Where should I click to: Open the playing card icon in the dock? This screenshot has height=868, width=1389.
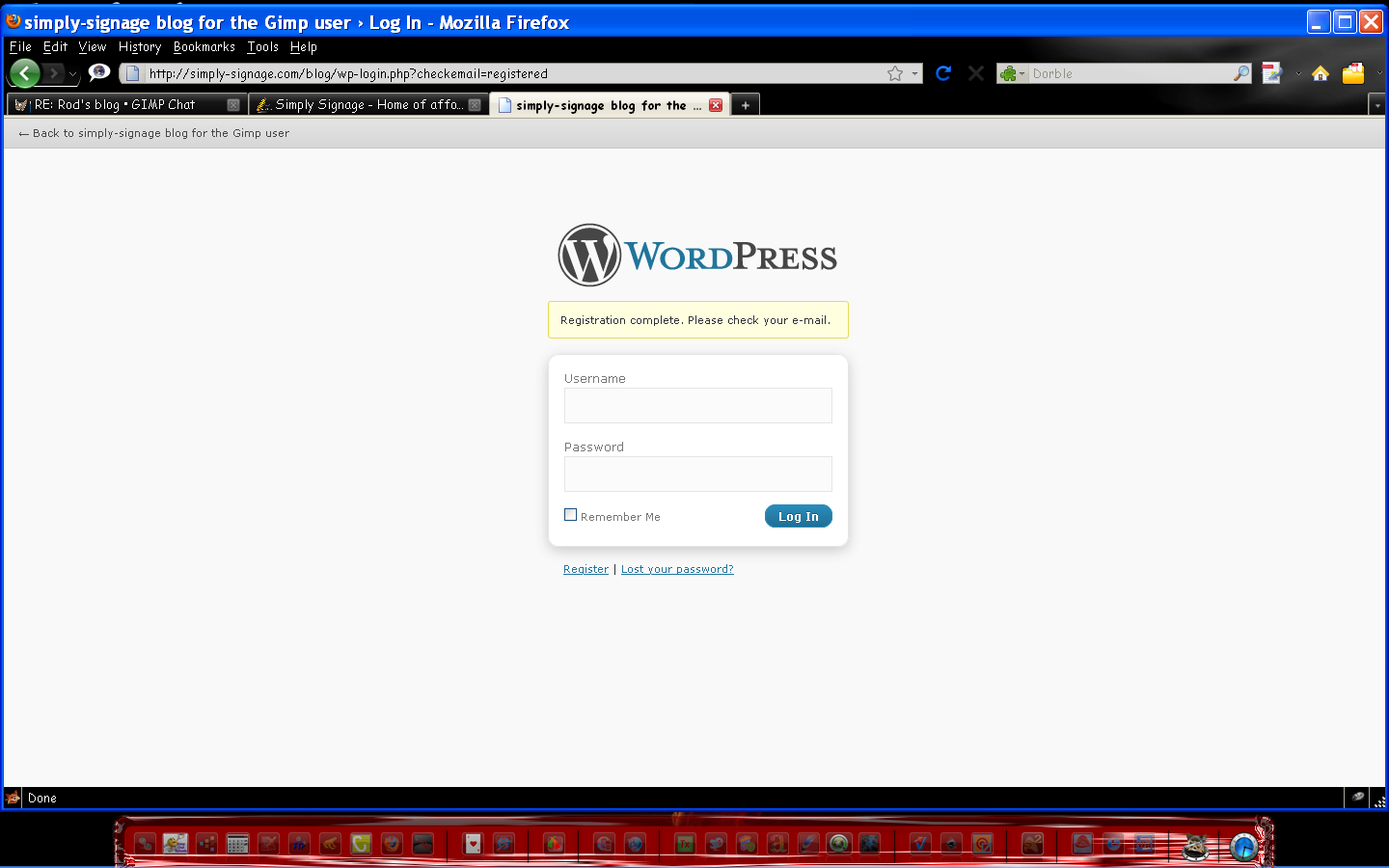pos(473,844)
